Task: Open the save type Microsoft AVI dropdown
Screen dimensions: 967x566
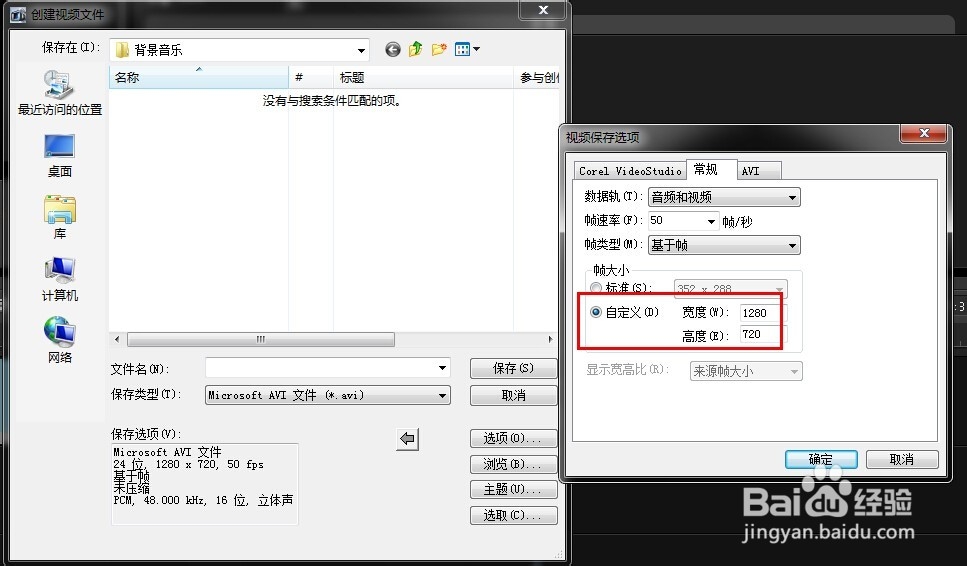Action: coord(327,395)
